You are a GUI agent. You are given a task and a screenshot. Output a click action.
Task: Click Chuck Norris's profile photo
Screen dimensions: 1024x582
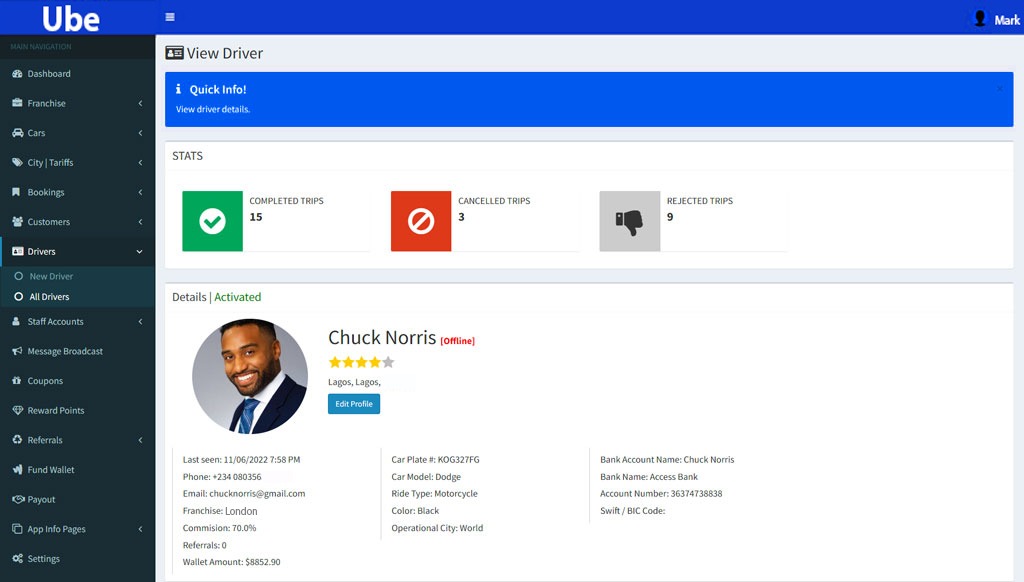pyautogui.click(x=249, y=376)
